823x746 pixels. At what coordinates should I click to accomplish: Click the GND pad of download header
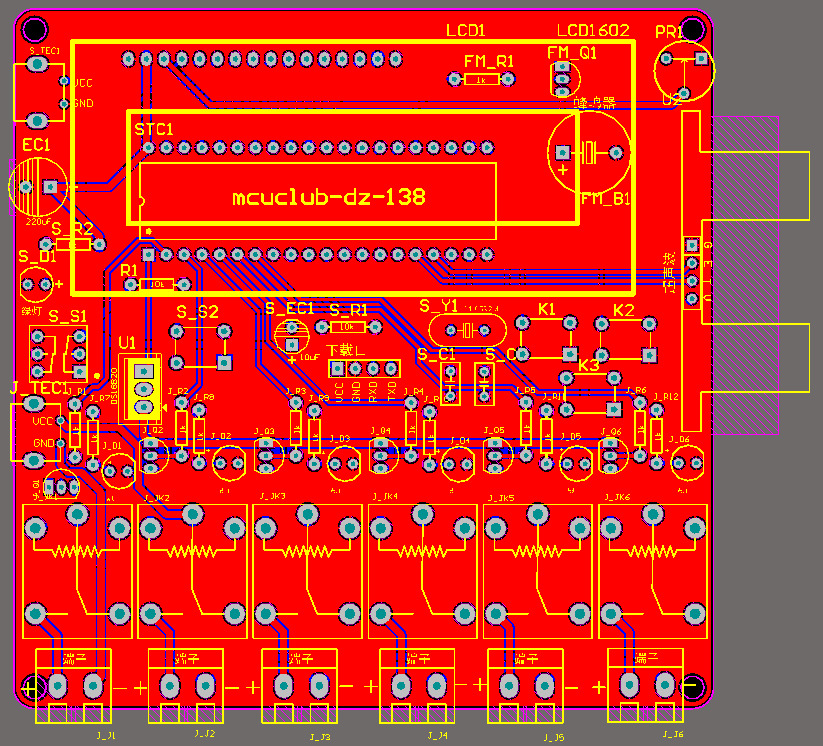[355, 369]
